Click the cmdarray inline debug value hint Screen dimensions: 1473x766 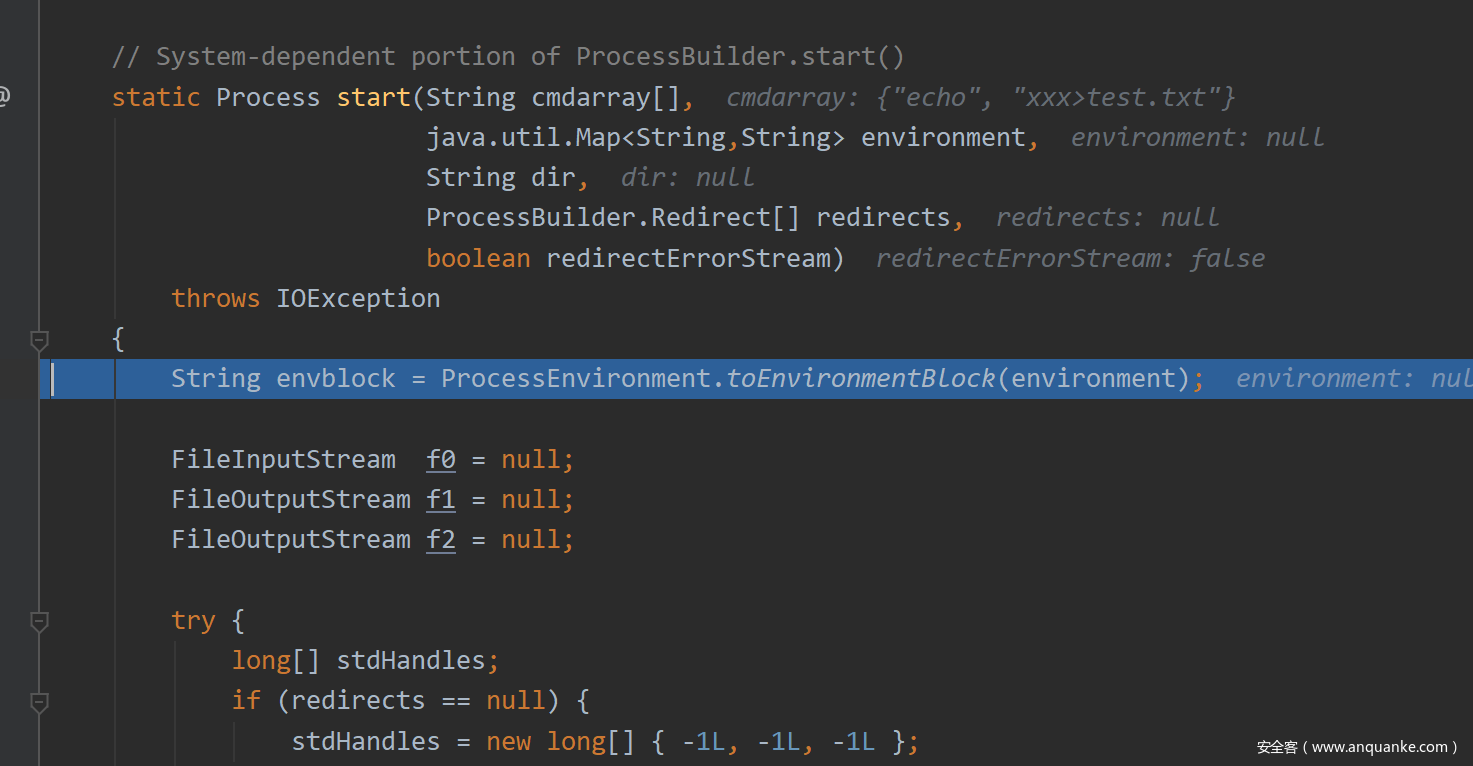pyautogui.click(x=980, y=98)
